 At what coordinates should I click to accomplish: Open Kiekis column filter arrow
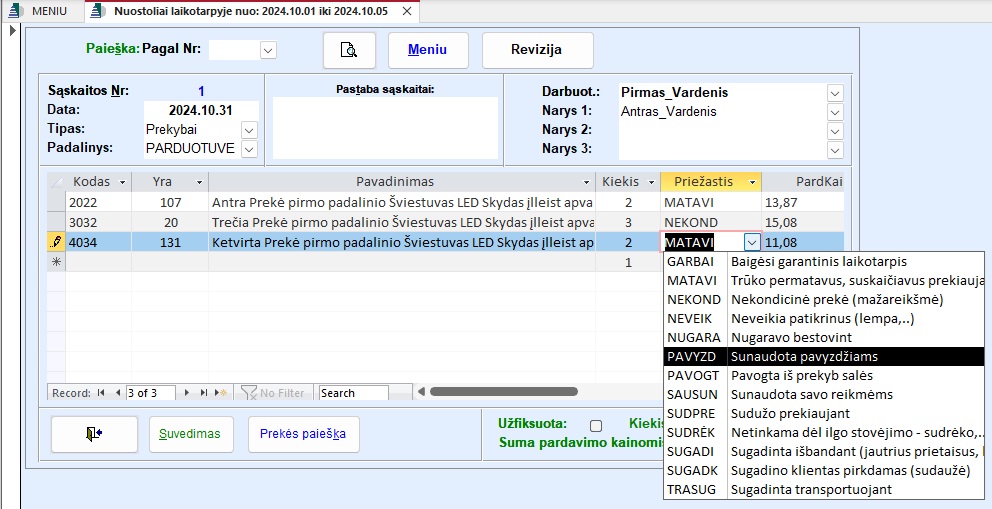(x=652, y=182)
